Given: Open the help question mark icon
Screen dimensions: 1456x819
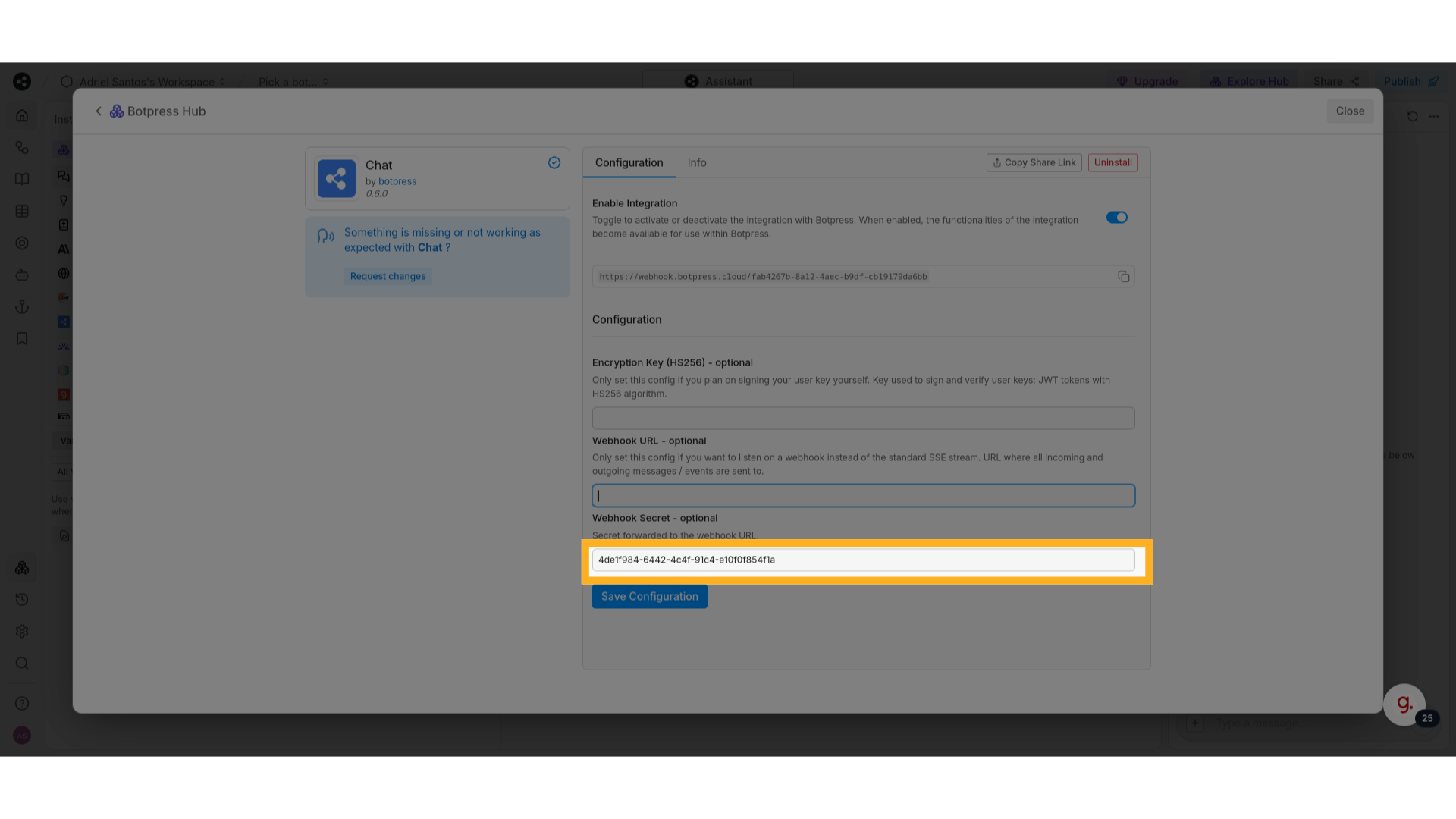Looking at the screenshot, I should 22,703.
